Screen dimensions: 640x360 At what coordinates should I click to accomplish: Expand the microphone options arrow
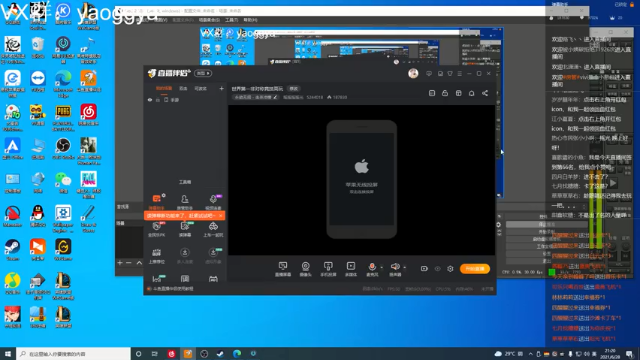pyautogui.click(x=382, y=267)
